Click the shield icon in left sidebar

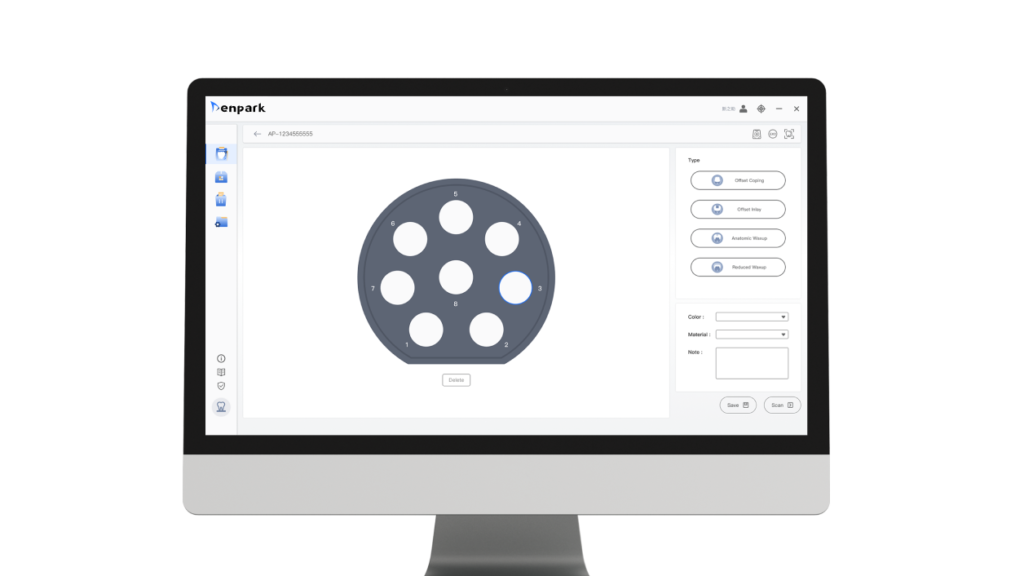221,386
